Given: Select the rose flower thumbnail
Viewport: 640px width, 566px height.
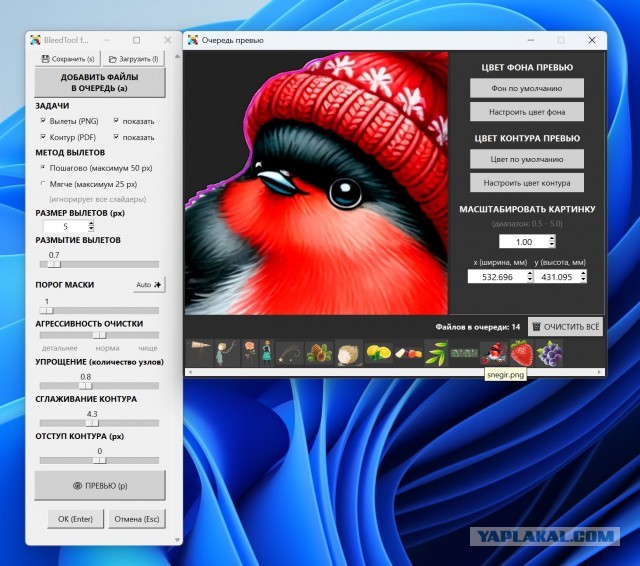Looking at the screenshot, I should pos(249,353).
